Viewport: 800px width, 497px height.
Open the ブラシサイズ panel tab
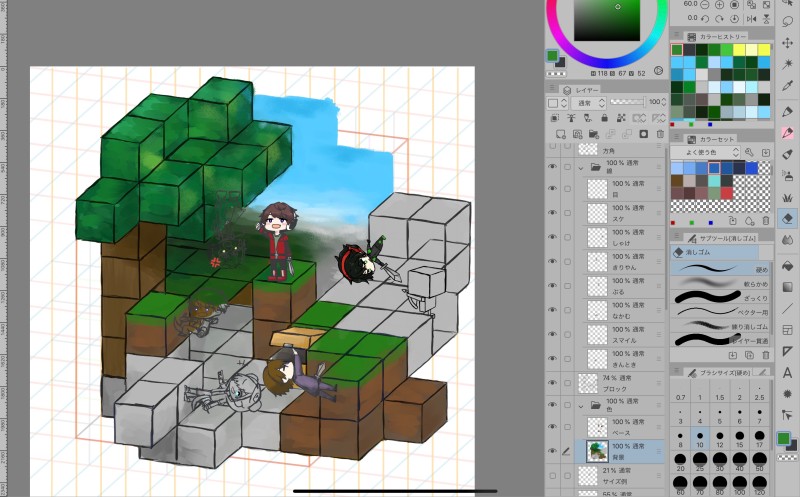[719, 373]
